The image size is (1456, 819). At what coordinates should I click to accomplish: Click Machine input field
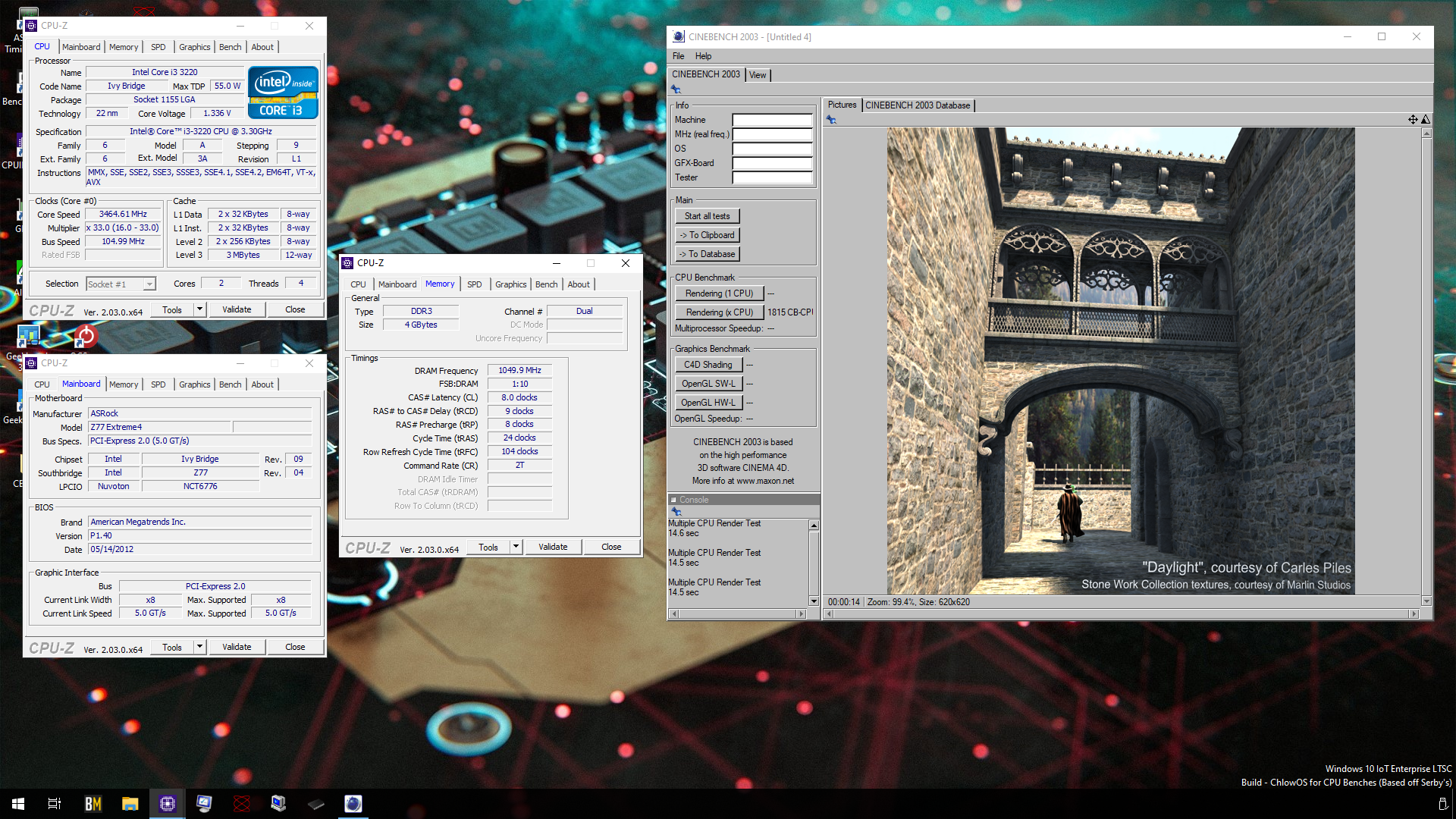tap(772, 120)
